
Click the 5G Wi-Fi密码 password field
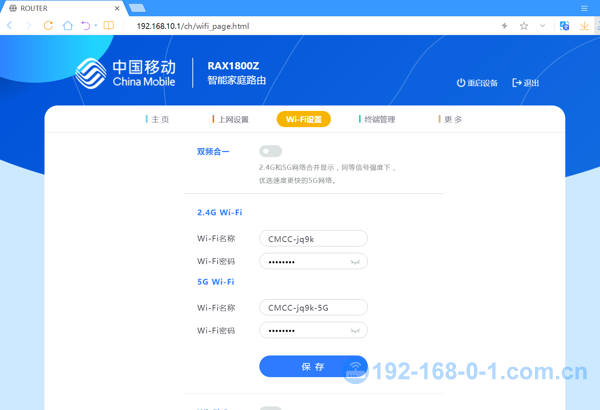click(313, 330)
